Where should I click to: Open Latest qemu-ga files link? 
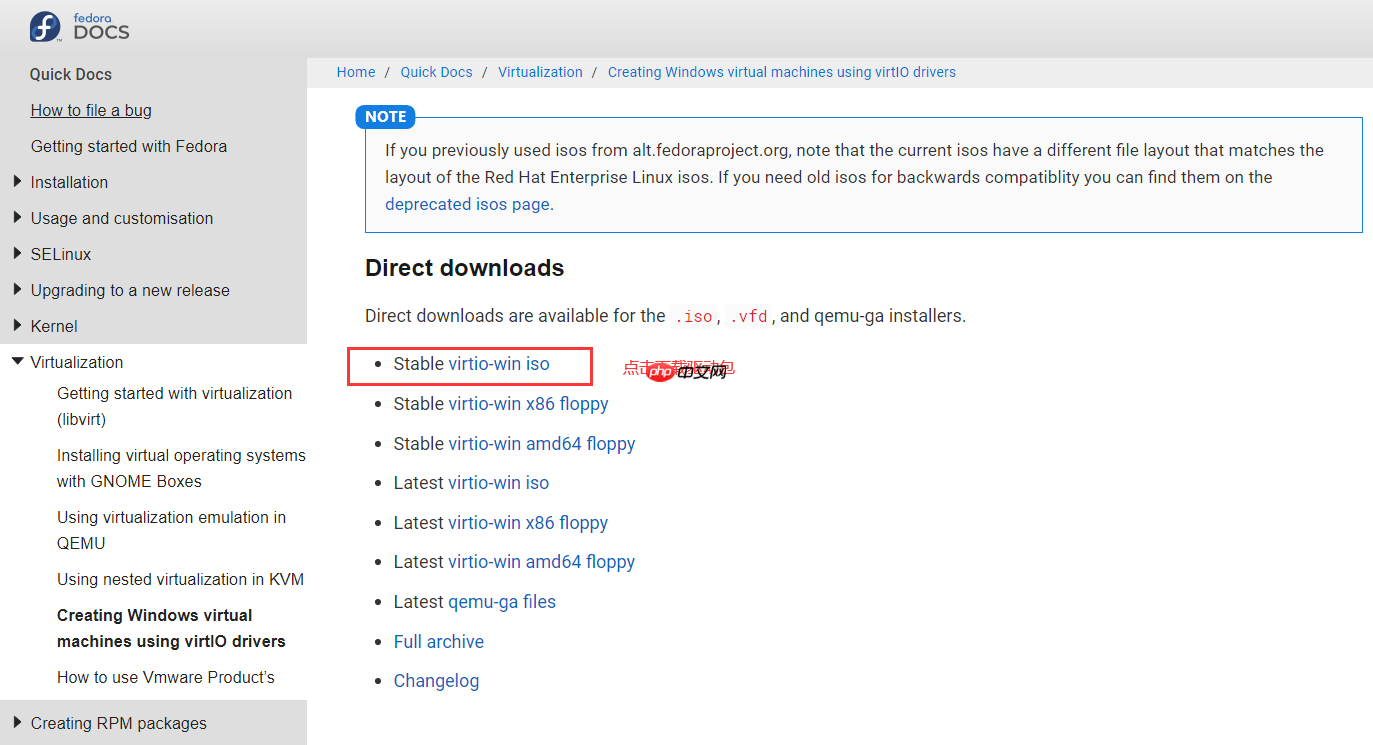502,602
